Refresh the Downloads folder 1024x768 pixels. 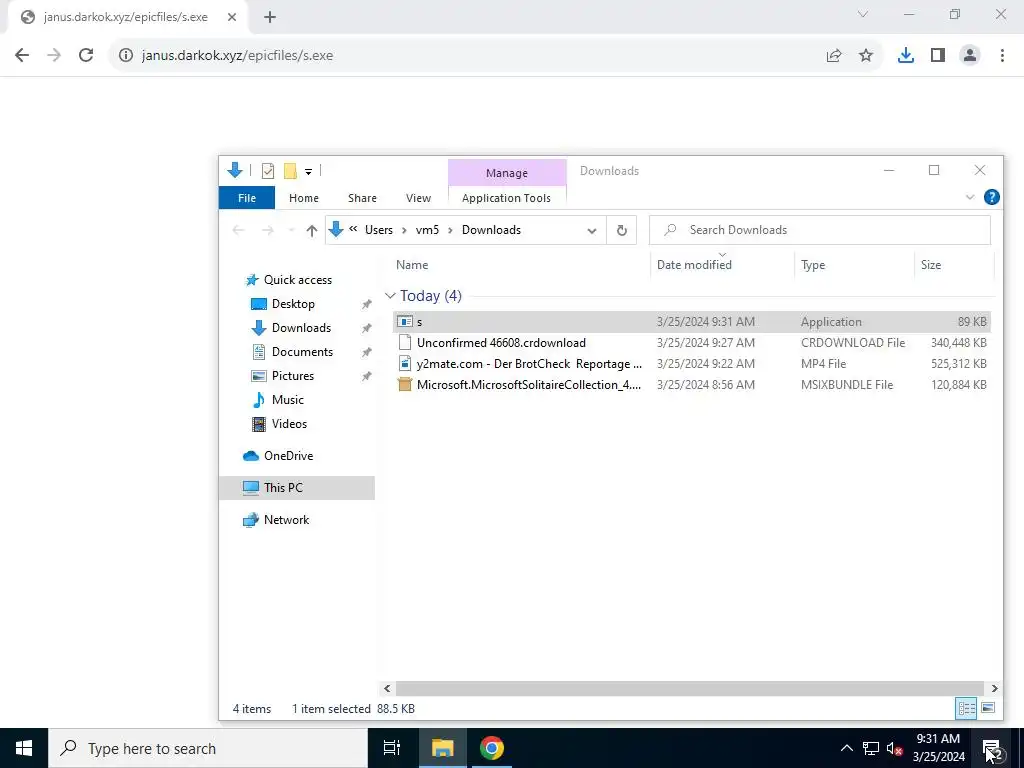[x=622, y=230]
